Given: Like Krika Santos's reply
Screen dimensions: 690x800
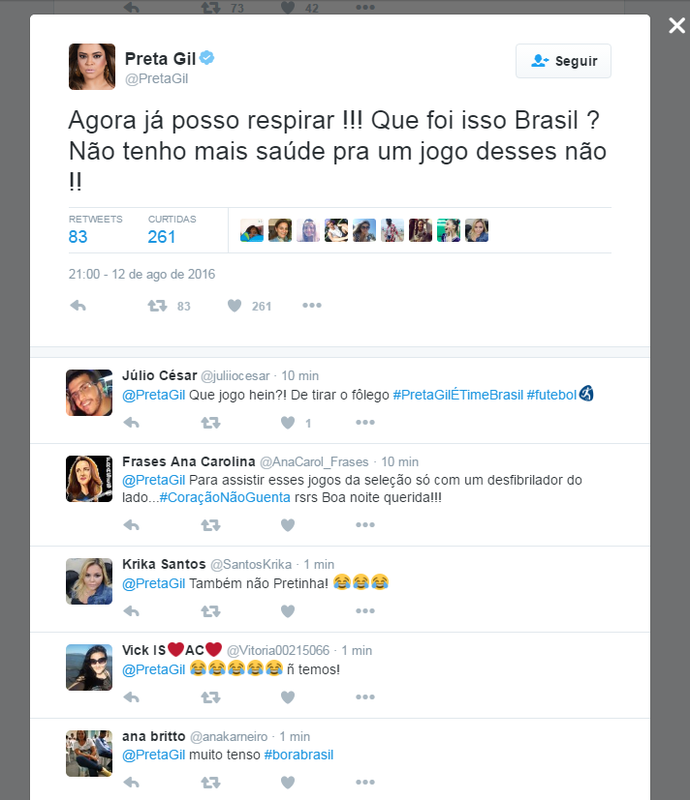Looking at the screenshot, I should click(288, 611).
